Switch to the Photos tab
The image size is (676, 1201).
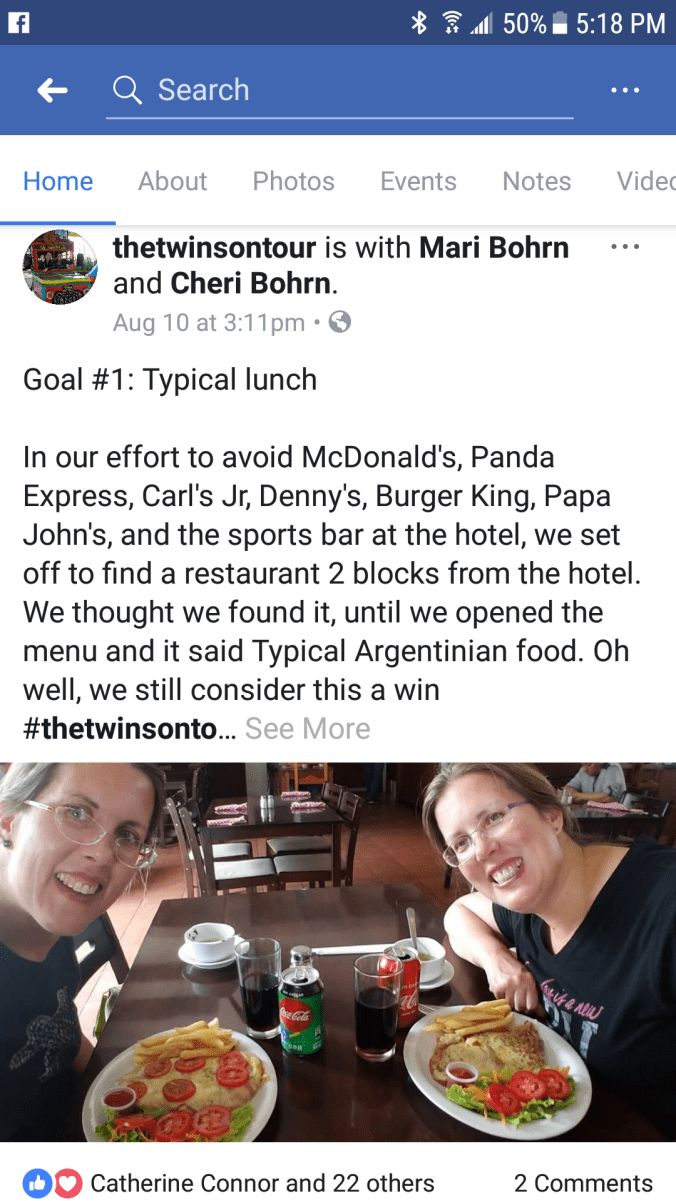(293, 181)
